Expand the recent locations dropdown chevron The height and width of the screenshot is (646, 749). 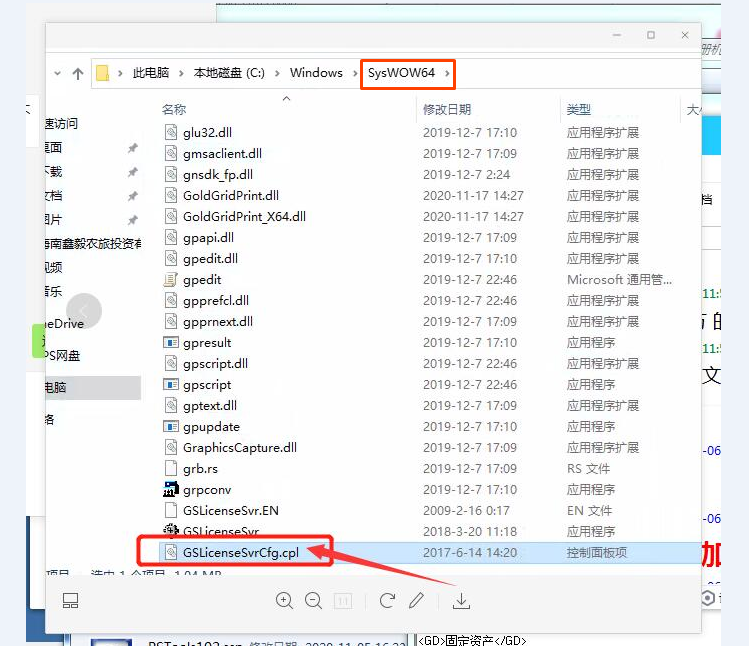pyautogui.click(x=57, y=74)
